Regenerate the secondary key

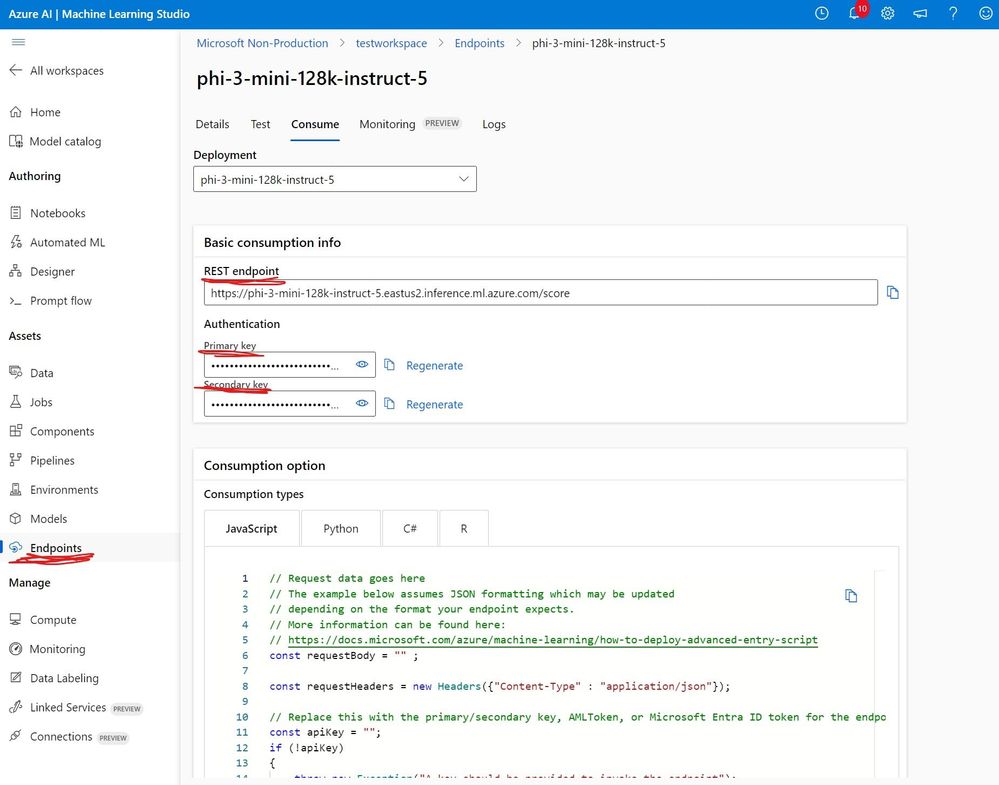point(435,405)
